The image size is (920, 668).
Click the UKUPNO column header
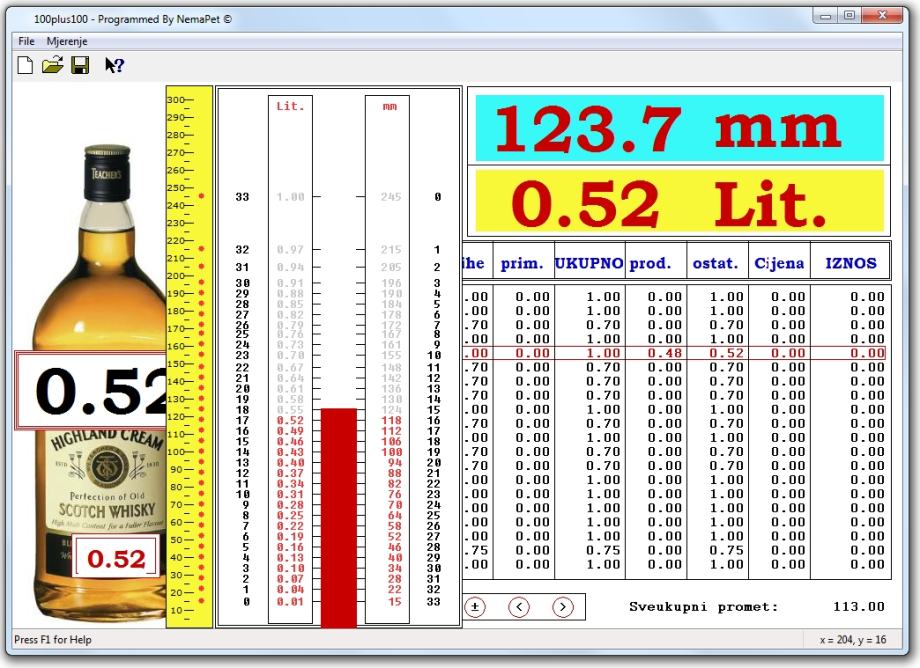(589, 264)
